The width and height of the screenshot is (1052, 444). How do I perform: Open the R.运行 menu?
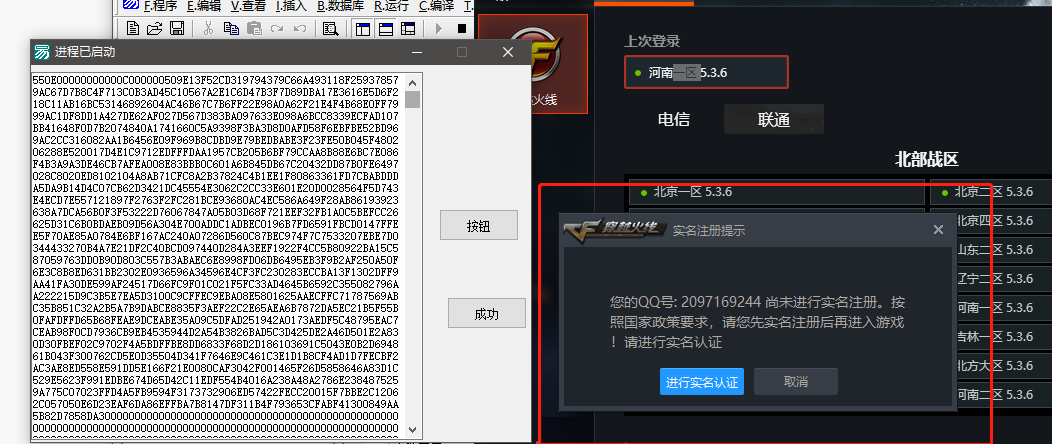391,6
